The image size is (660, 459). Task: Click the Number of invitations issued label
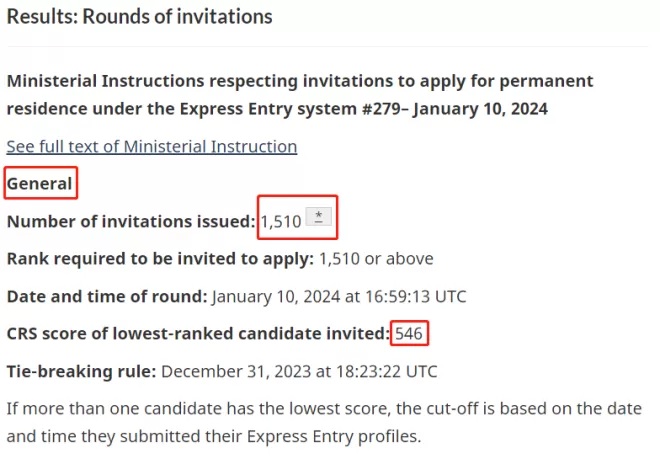click(x=131, y=221)
